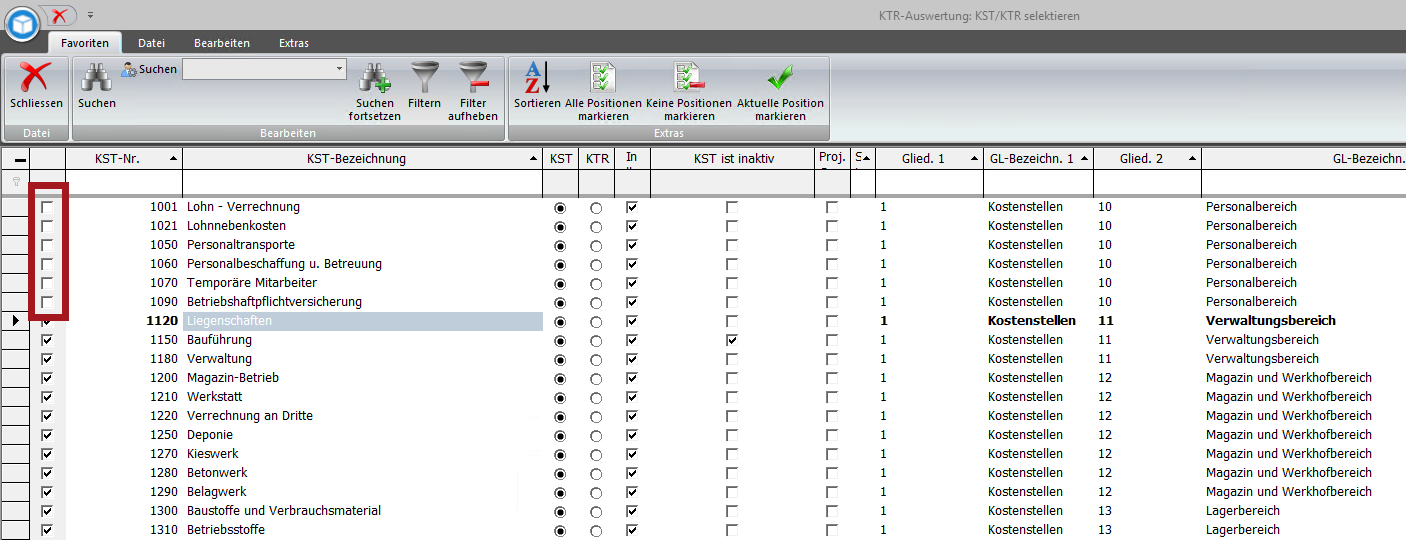The height and width of the screenshot is (540, 1406).
Task: Click the round application menu button
Action: pos(22,24)
